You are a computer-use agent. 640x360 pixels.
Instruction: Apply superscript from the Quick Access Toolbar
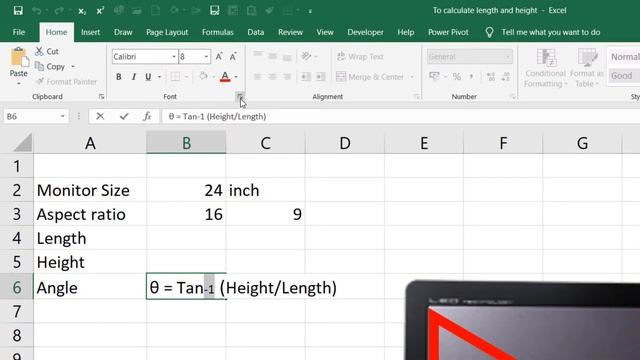[x=100, y=11]
